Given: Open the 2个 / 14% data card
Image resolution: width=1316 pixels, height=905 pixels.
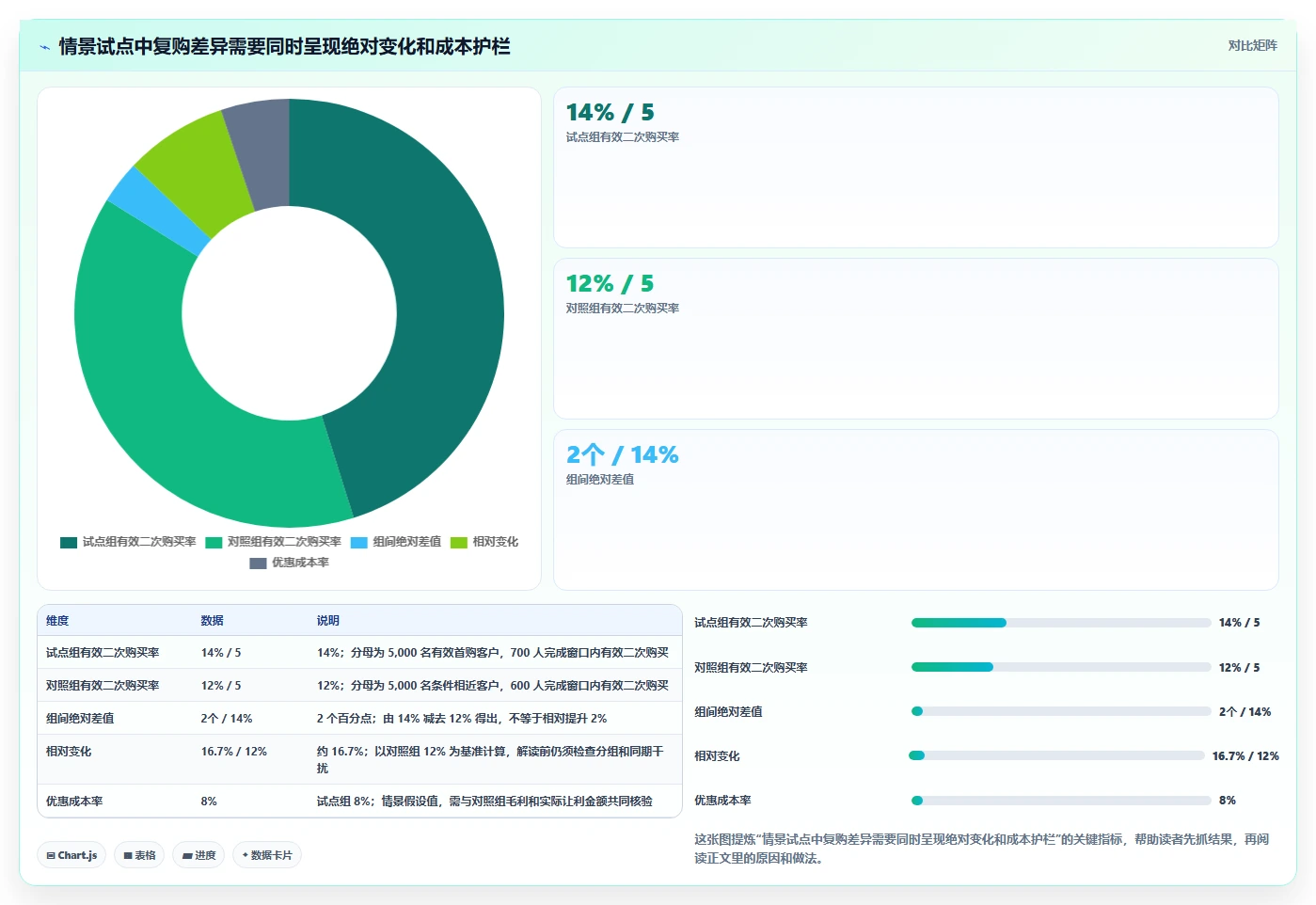Looking at the screenshot, I should coord(916,510).
